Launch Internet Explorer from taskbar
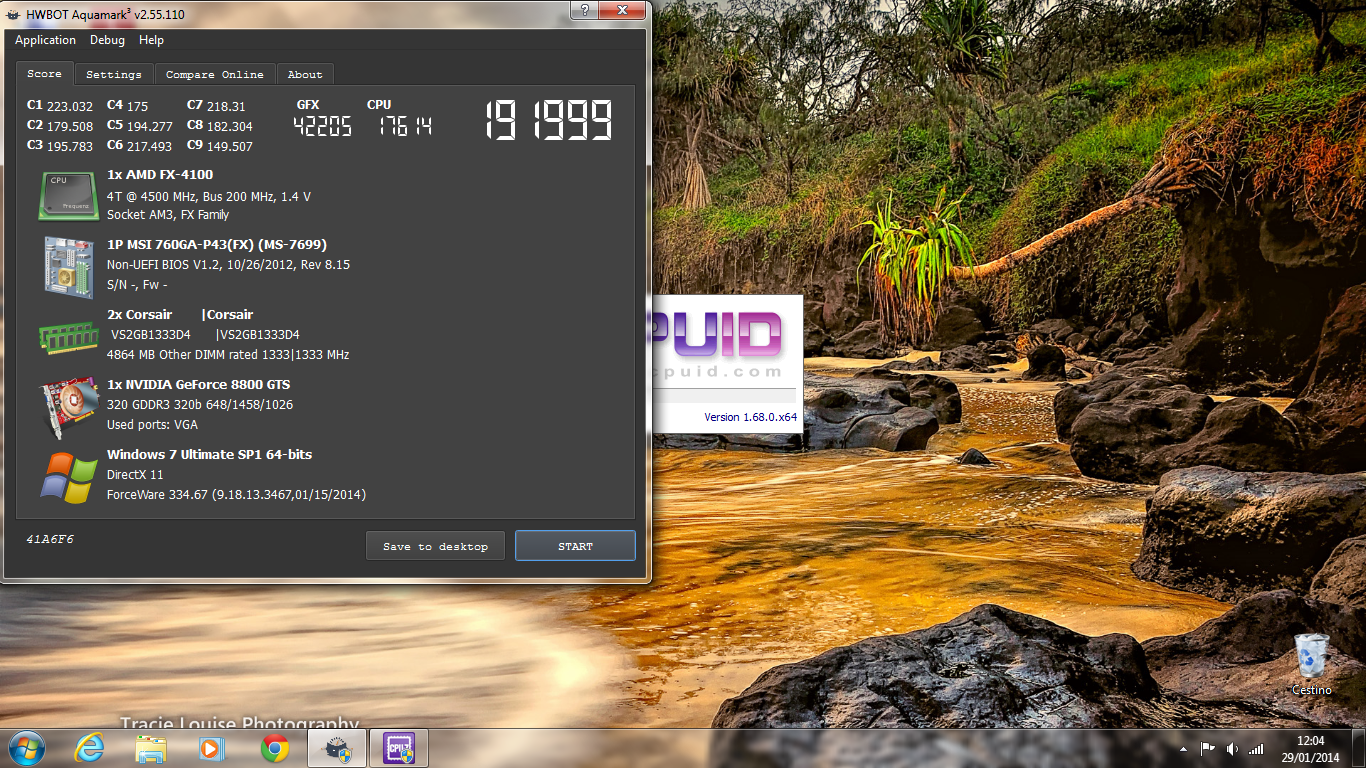 pyautogui.click(x=89, y=748)
